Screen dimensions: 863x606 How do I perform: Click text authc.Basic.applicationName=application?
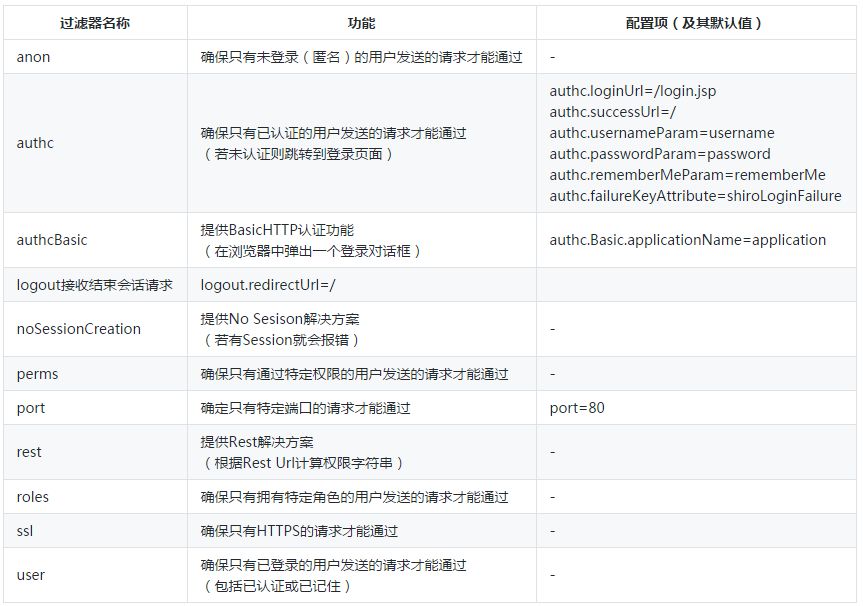point(688,240)
